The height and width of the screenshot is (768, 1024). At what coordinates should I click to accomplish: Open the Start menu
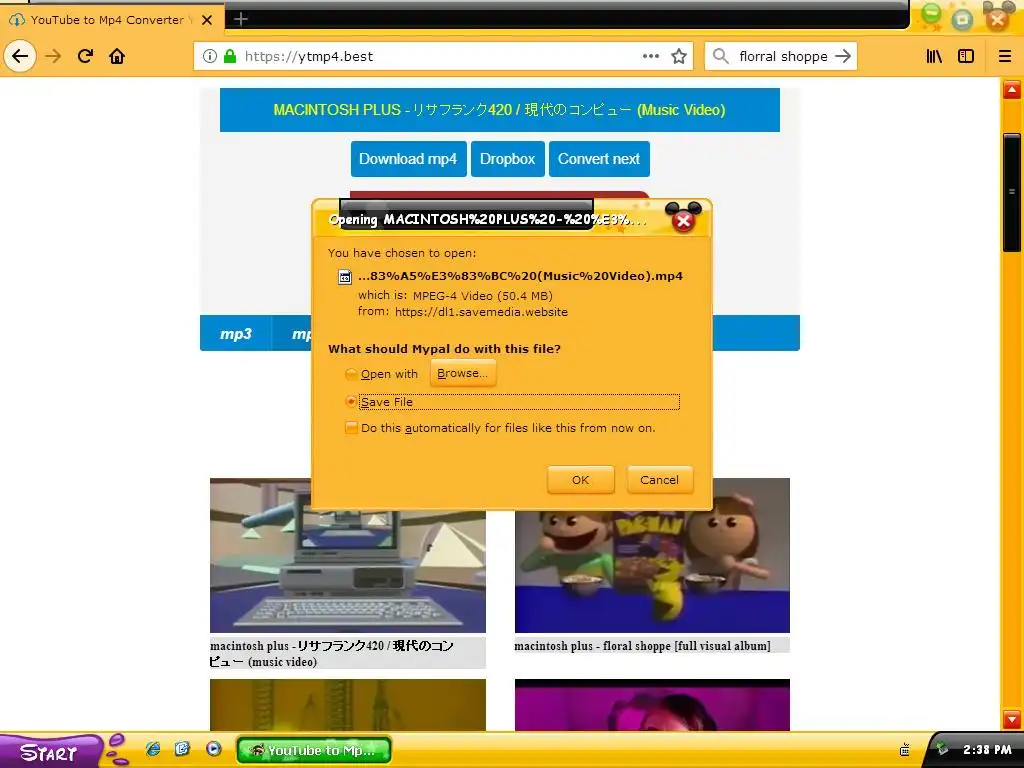point(50,752)
